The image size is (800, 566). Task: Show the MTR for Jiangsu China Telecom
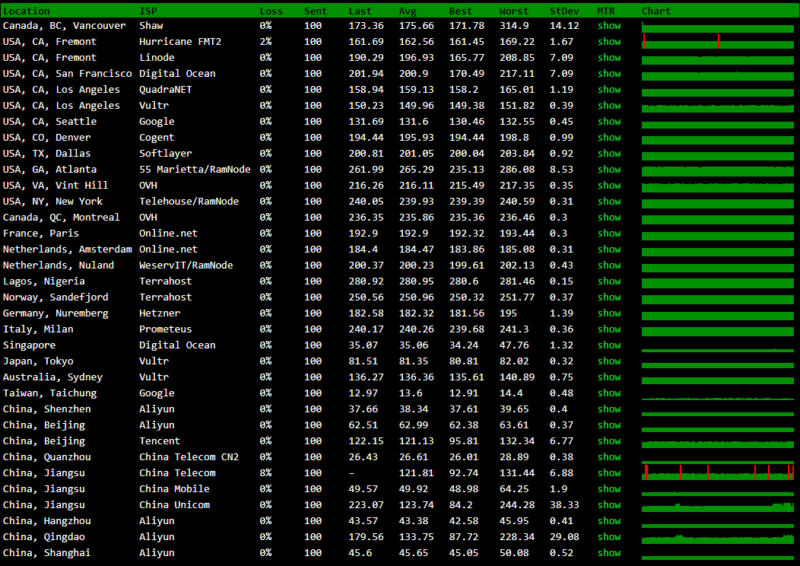pyautogui.click(x=609, y=473)
